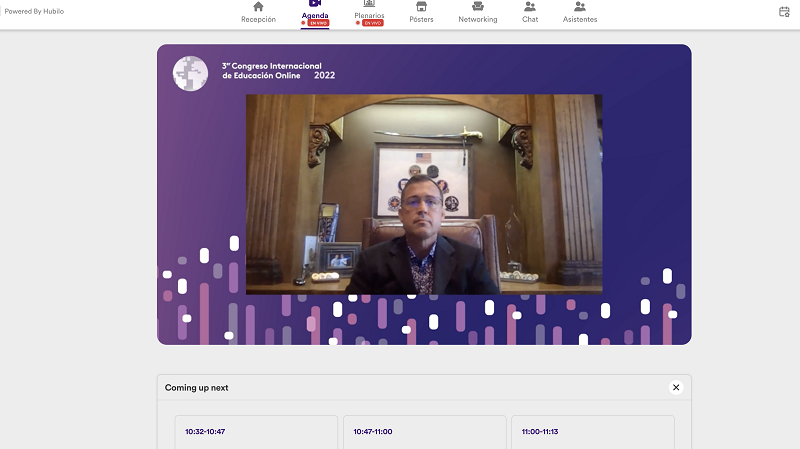Open the calendar schedule icon at top right
The width and height of the screenshot is (800, 449).
[784, 12]
